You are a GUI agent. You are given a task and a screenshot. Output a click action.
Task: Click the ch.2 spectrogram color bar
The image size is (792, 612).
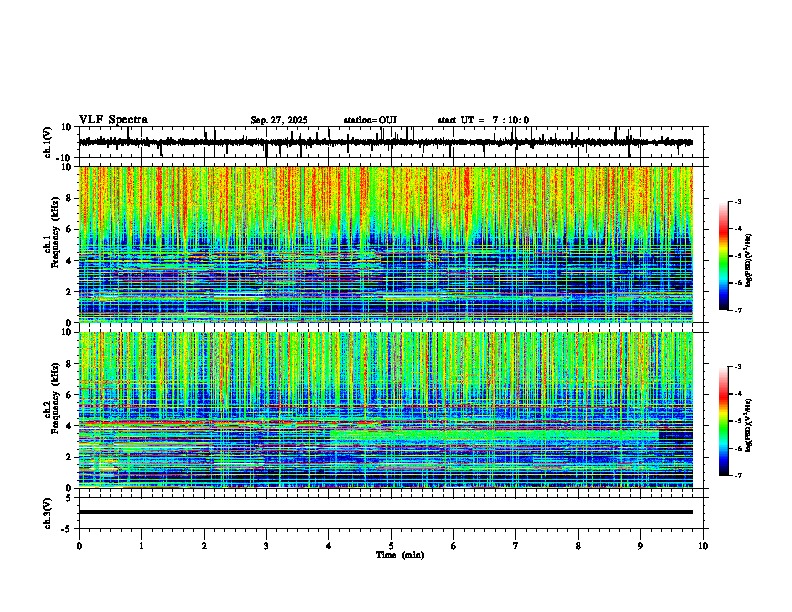tap(724, 421)
